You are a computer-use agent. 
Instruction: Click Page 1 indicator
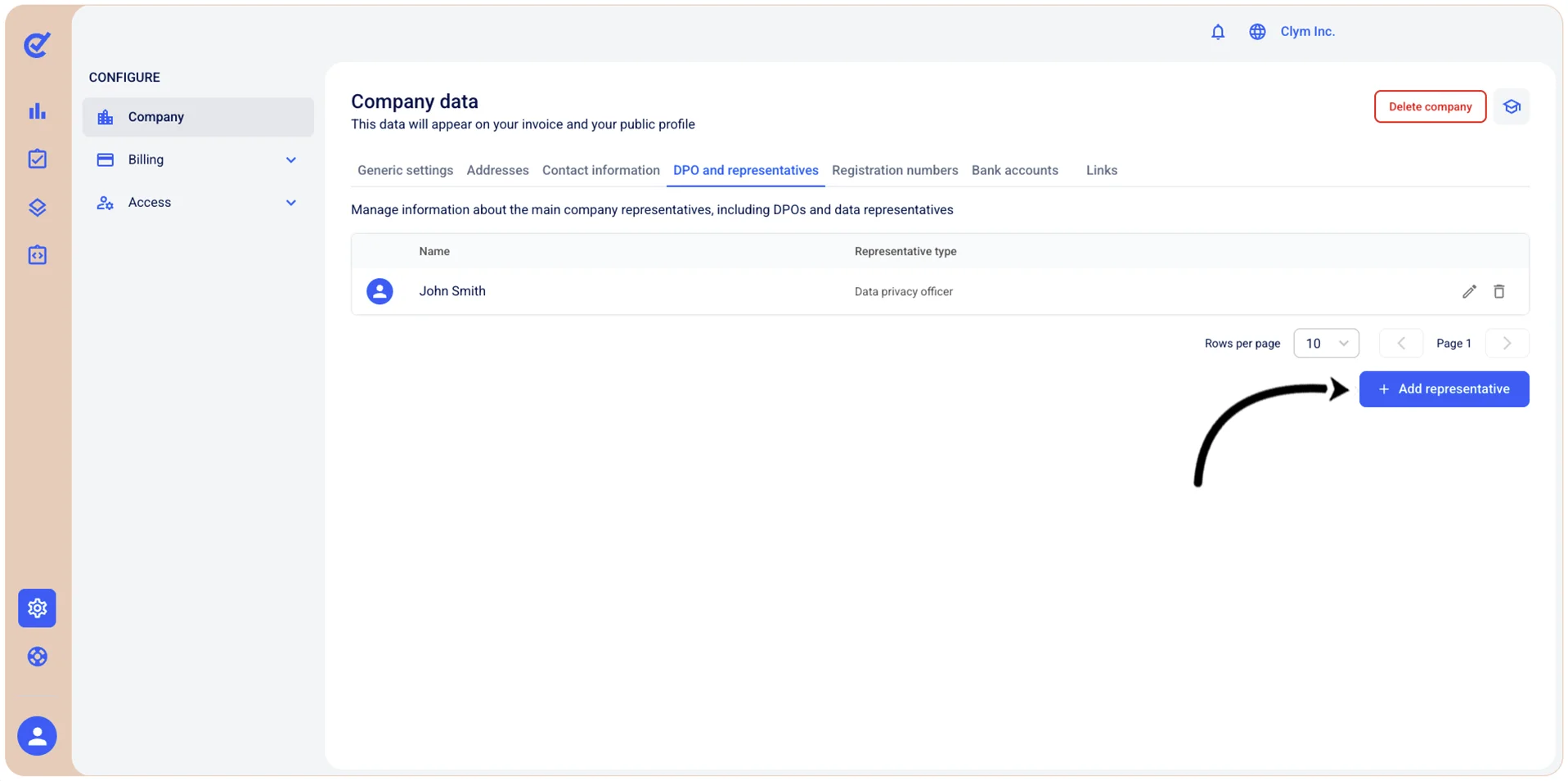[1453, 343]
